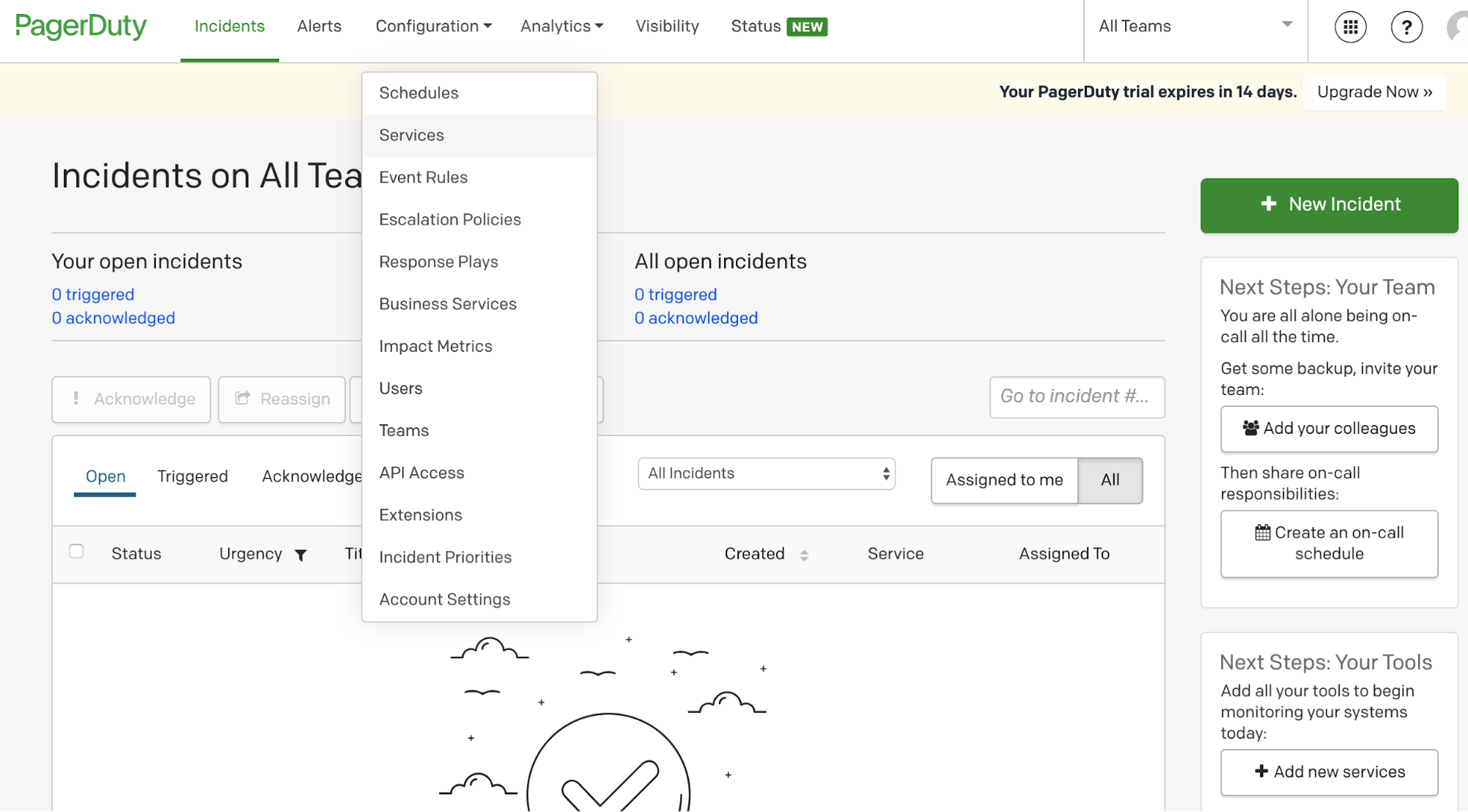The image size is (1468, 812).
Task: Select Services from the Configuration menu
Action: coord(411,135)
